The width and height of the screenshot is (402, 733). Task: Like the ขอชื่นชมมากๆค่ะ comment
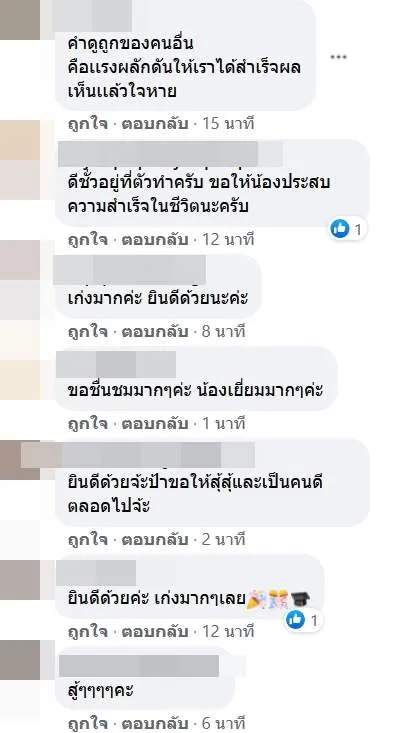(88, 424)
